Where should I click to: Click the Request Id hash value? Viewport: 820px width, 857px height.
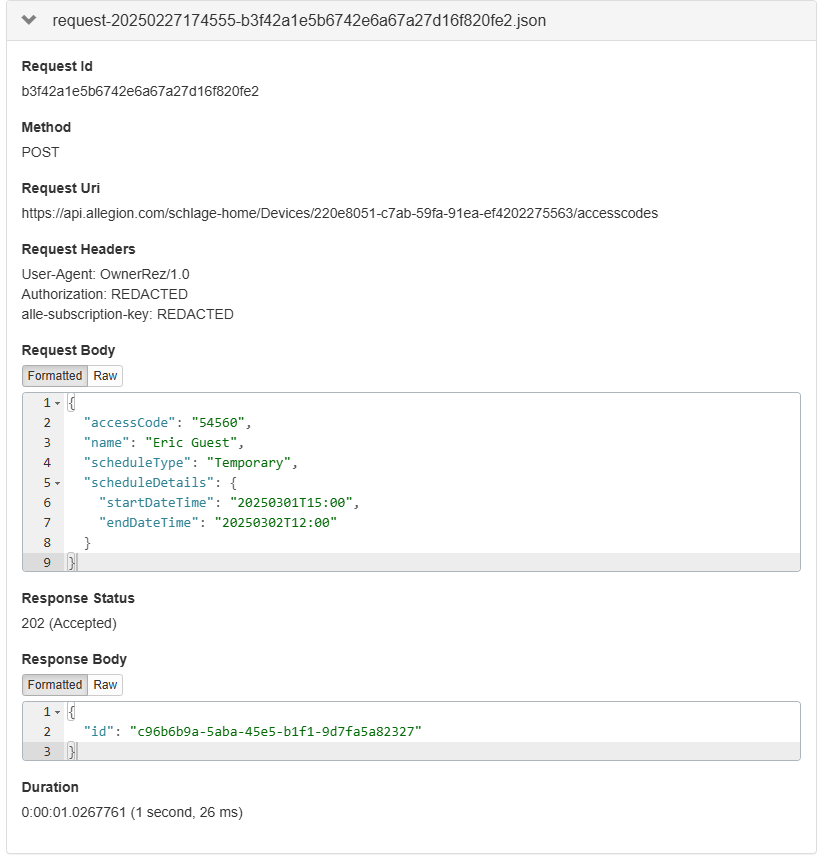140,91
